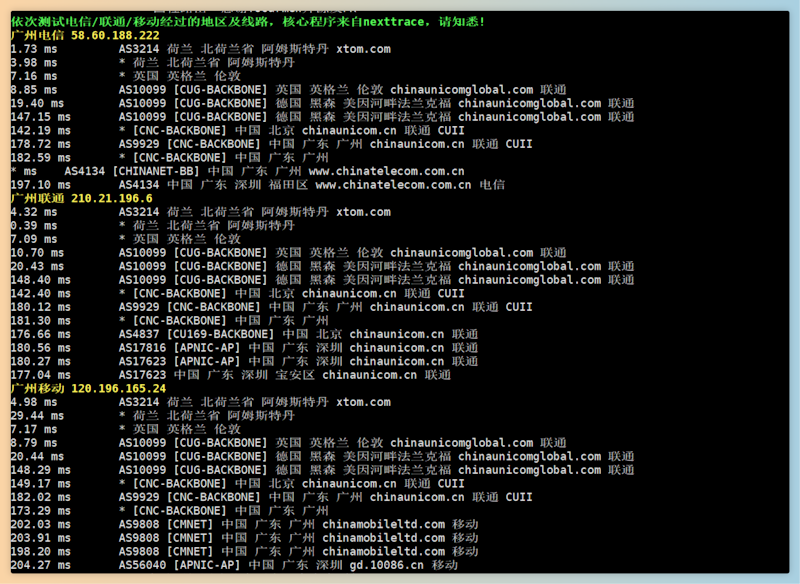This screenshot has height=584, width=800.
Task: Select the 8.79 ms latency value
Action: click(x=34, y=443)
